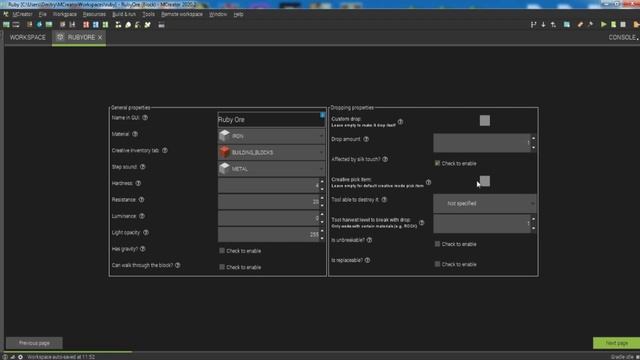Viewport: 640px width, 360px height.
Task: Click the up-arrow push icon in toolbar
Action: (x=553, y=24)
